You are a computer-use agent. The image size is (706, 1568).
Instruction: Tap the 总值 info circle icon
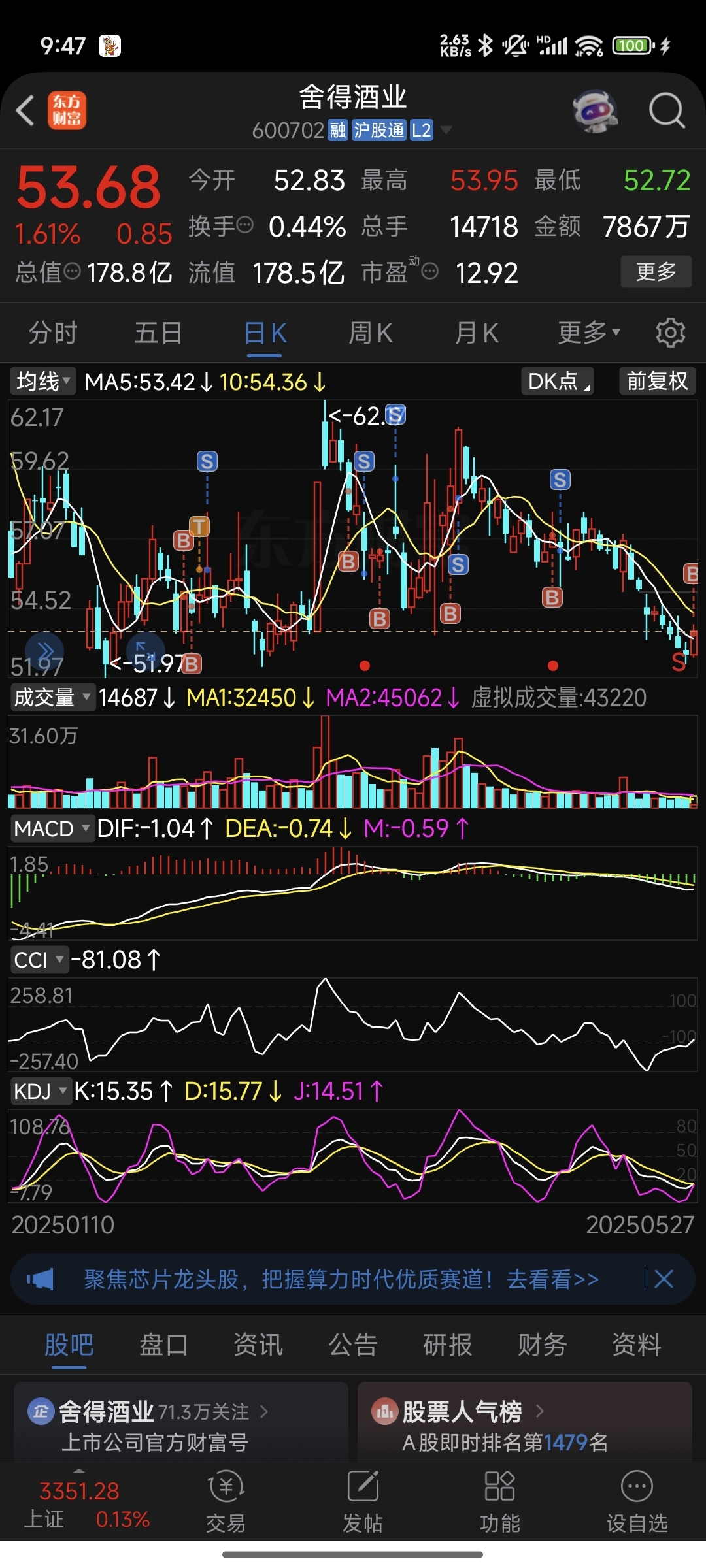tap(73, 270)
